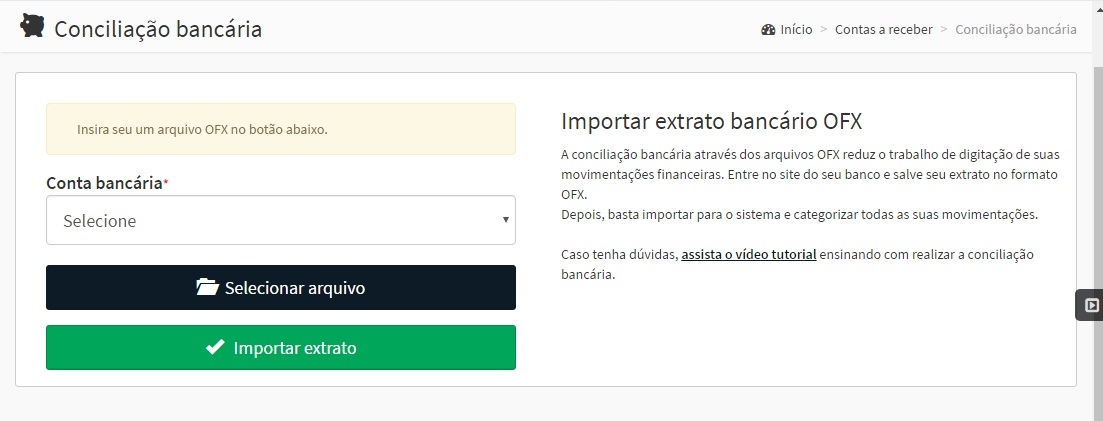Open the video play tab at right edge
Viewport: 1103px width, 421px height.
tap(1090, 305)
